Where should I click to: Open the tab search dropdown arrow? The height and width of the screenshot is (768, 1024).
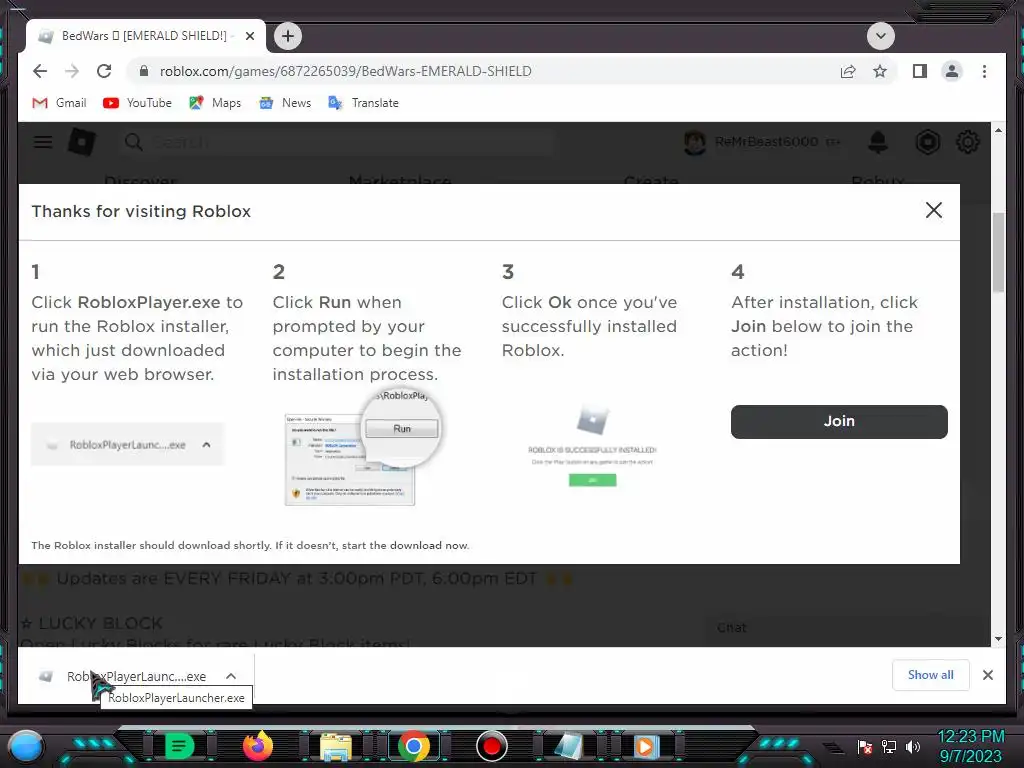pos(880,36)
